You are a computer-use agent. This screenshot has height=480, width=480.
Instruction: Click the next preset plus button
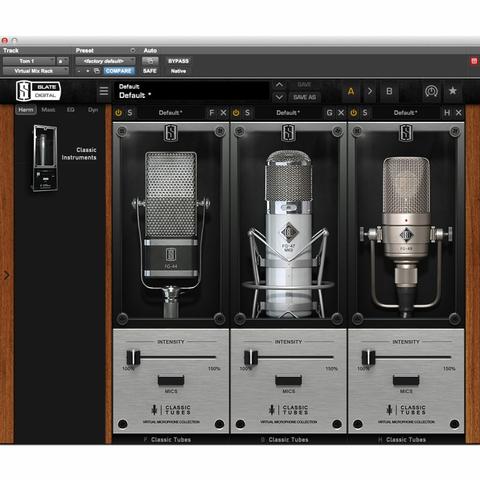[88, 71]
